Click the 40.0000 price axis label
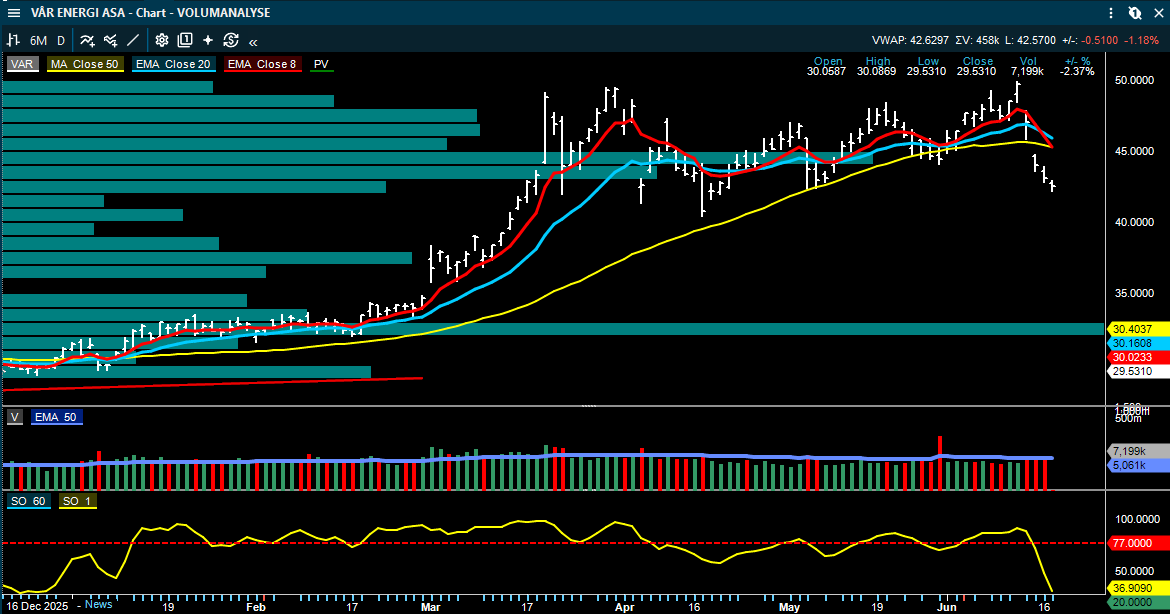Viewport: 1170px width, 614px height. (1134, 222)
